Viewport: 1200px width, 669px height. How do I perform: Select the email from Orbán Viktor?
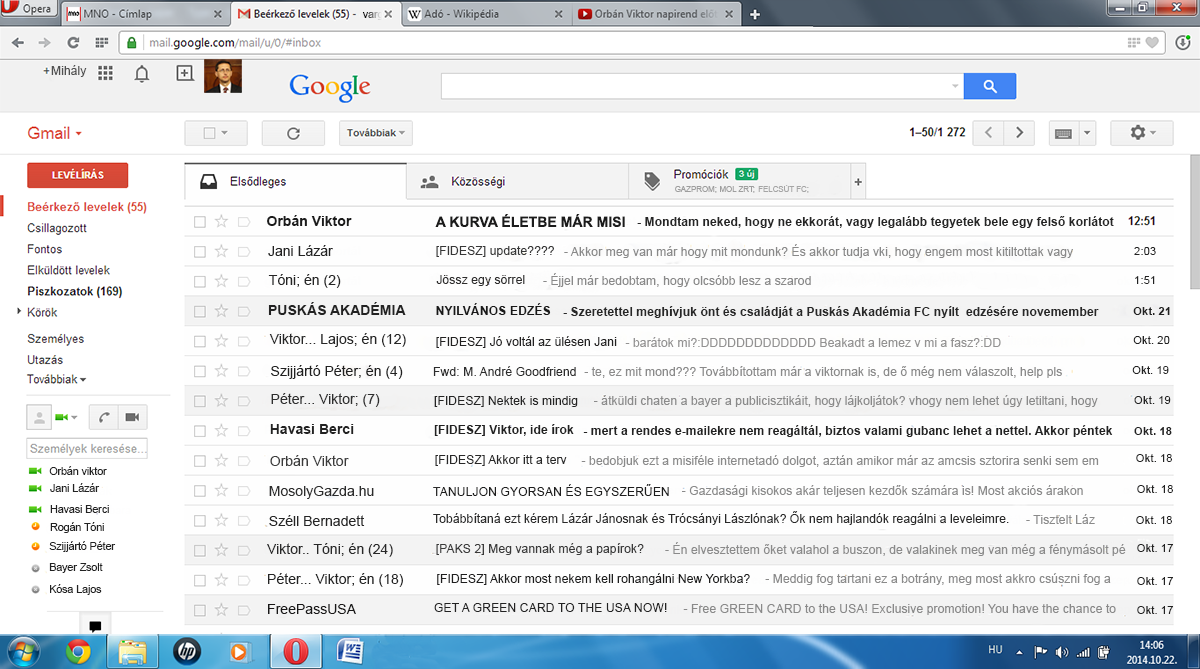click(199, 221)
